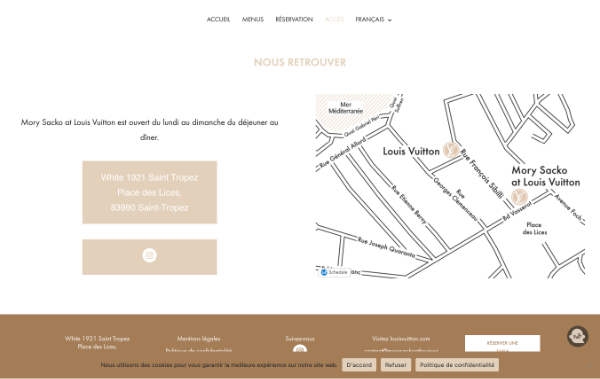The height and width of the screenshot is (379, 600).
Task: Open Politique de confidentialité from cookie bar
Action: tap(457, 365)
